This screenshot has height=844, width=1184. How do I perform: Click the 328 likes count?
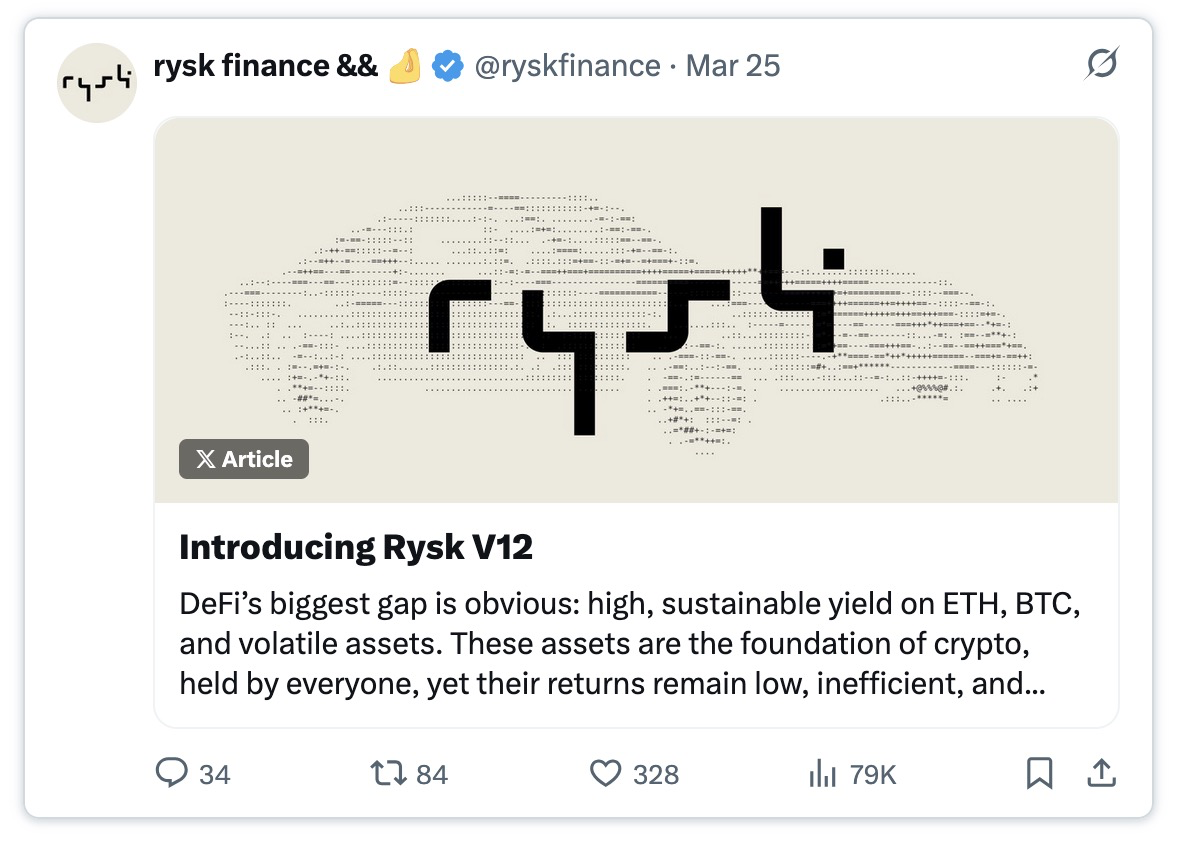coord(656,775)
